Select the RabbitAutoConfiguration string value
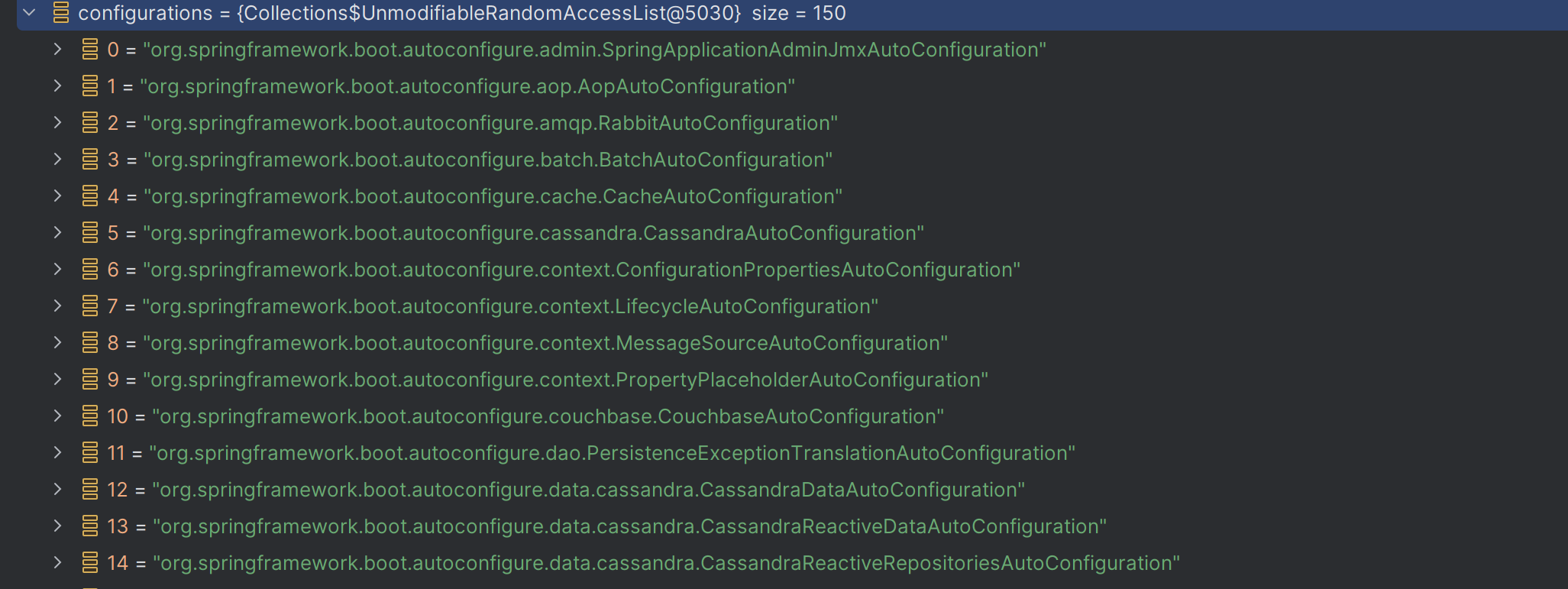This screenshot has height=589, width=1568. point(490,123)
